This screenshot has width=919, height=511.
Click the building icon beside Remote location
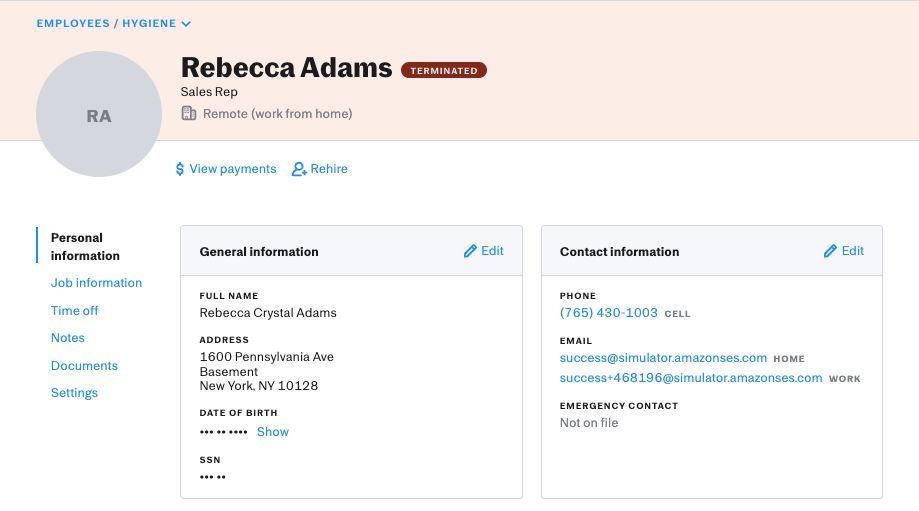tap(189, 113)
